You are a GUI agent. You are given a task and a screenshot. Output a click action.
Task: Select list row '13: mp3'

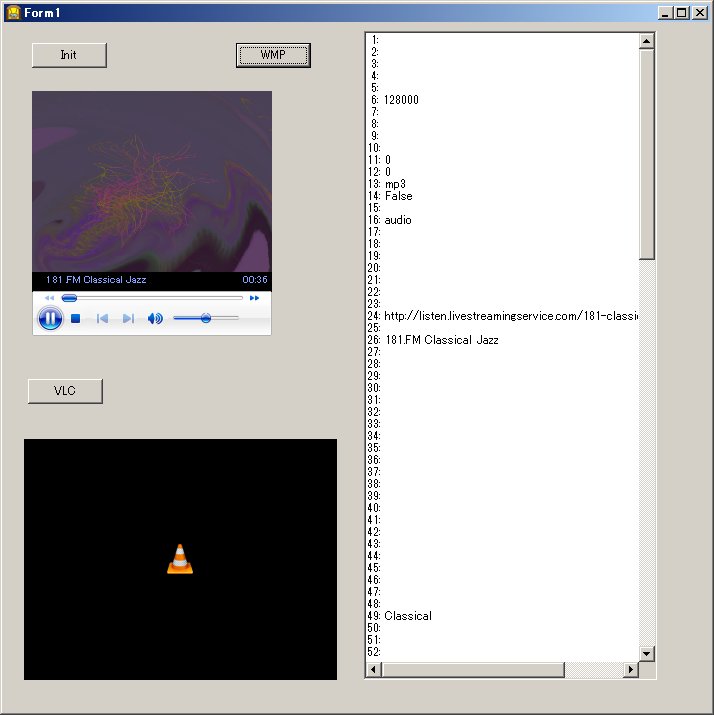[x=502, y=184]
